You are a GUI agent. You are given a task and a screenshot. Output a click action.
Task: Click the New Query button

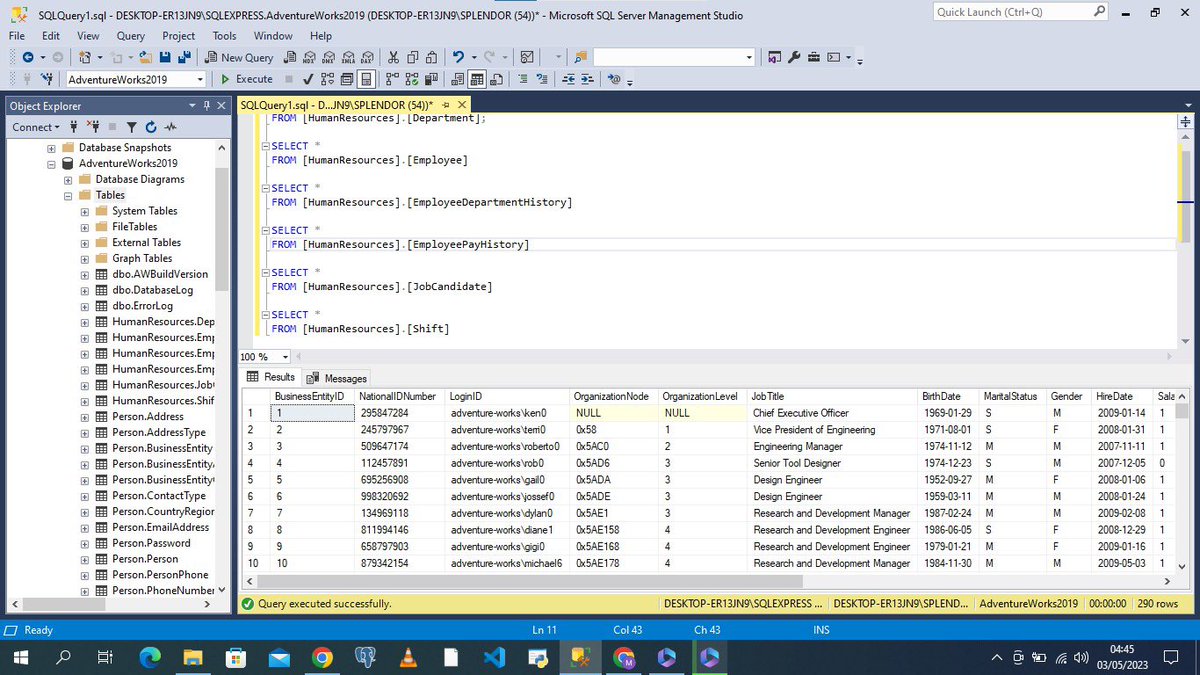[x=240, y=57]
